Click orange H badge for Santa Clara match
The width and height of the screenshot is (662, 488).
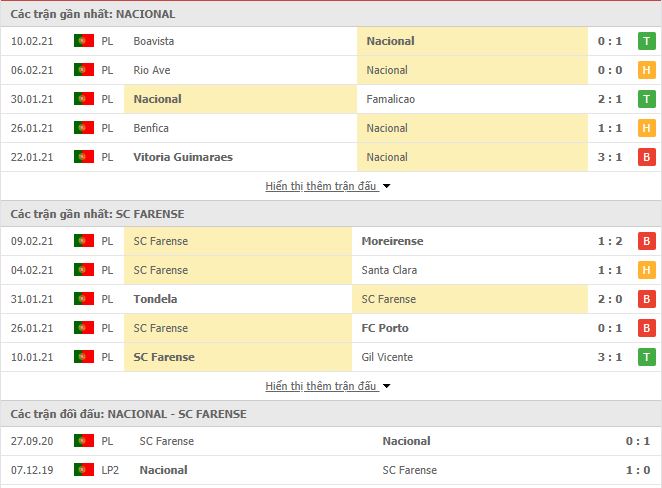click(646, 270)
